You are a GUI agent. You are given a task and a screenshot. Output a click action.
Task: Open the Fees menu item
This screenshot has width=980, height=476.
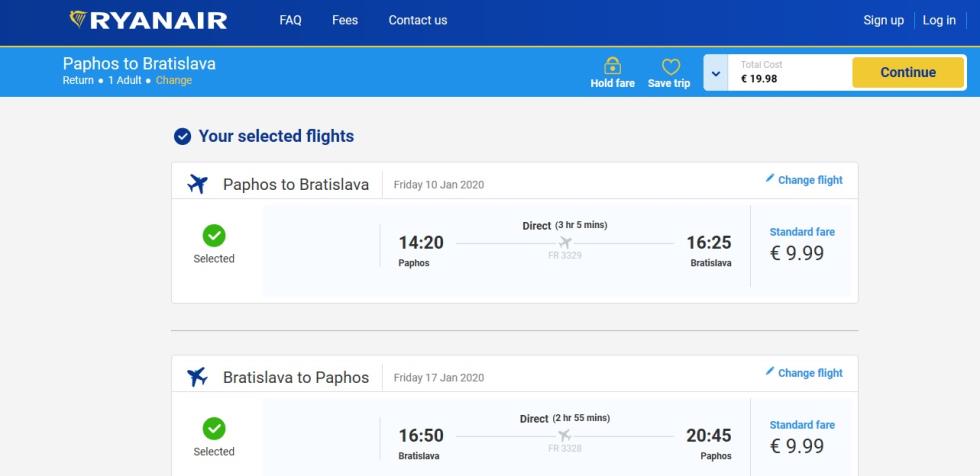[x=345, y=20]
